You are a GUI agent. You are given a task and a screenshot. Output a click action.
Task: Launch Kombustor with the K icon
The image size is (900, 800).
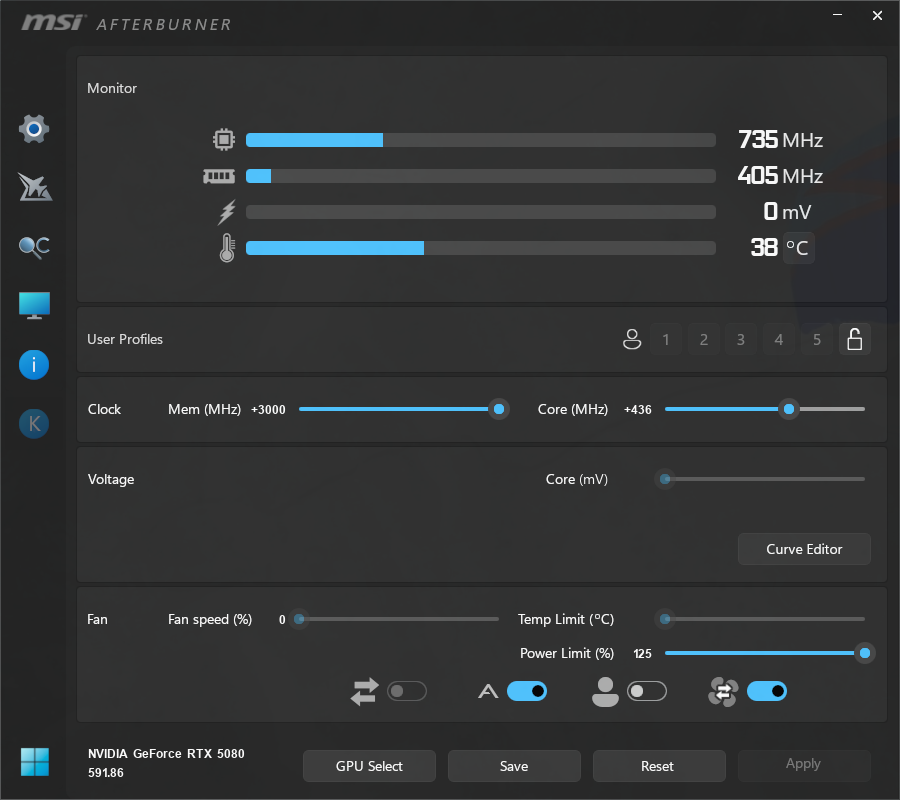click(x=34, y=423)
